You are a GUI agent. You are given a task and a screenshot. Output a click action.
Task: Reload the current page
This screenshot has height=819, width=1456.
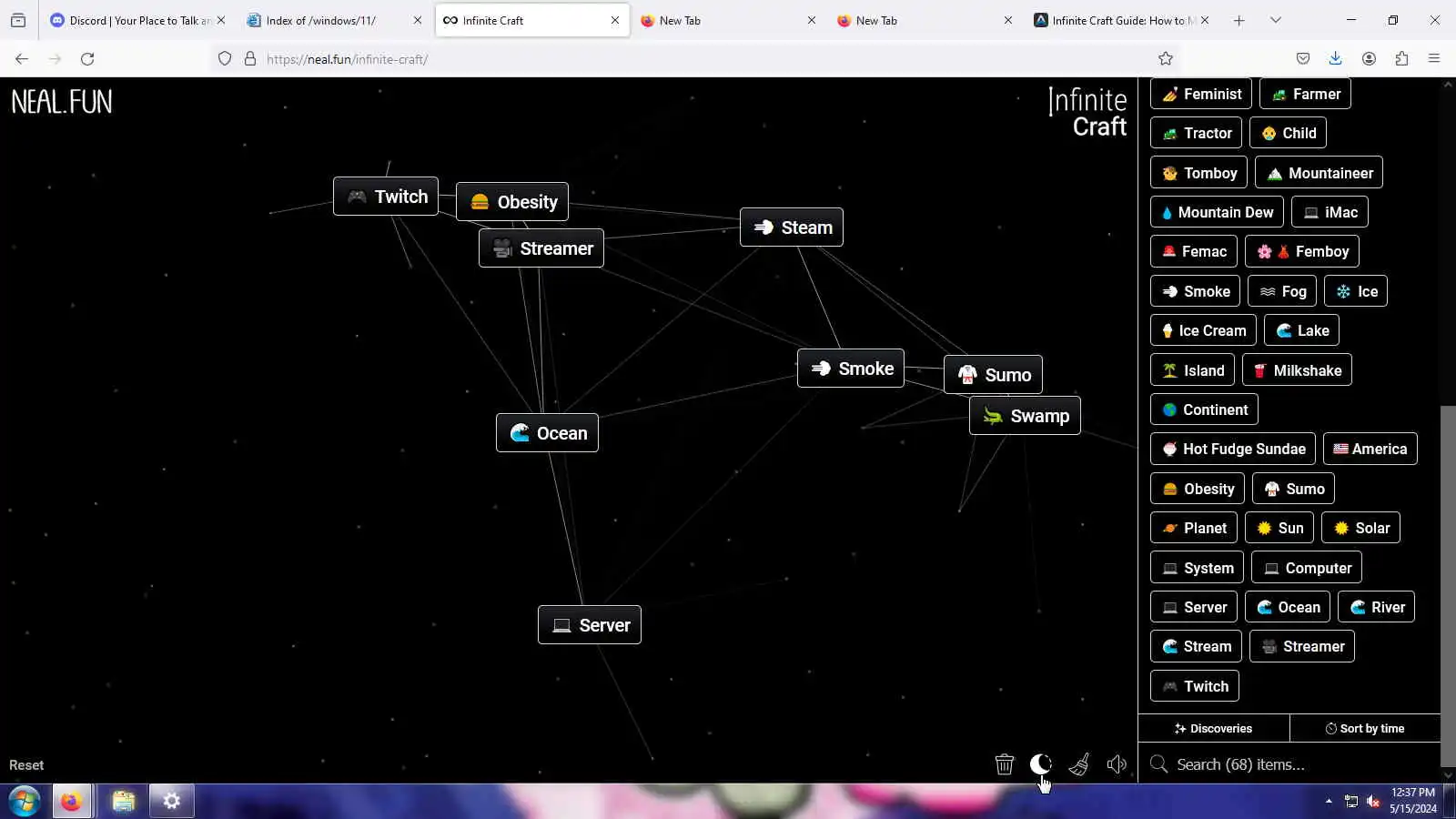[87, 59]
